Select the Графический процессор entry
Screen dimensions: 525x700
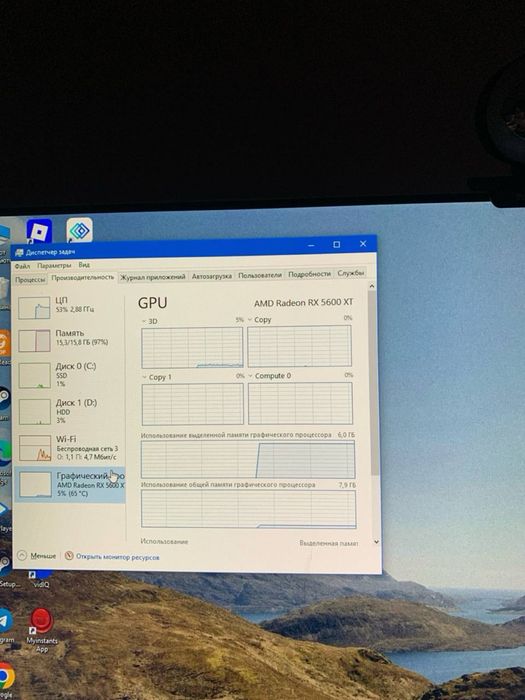coord(69,484)
